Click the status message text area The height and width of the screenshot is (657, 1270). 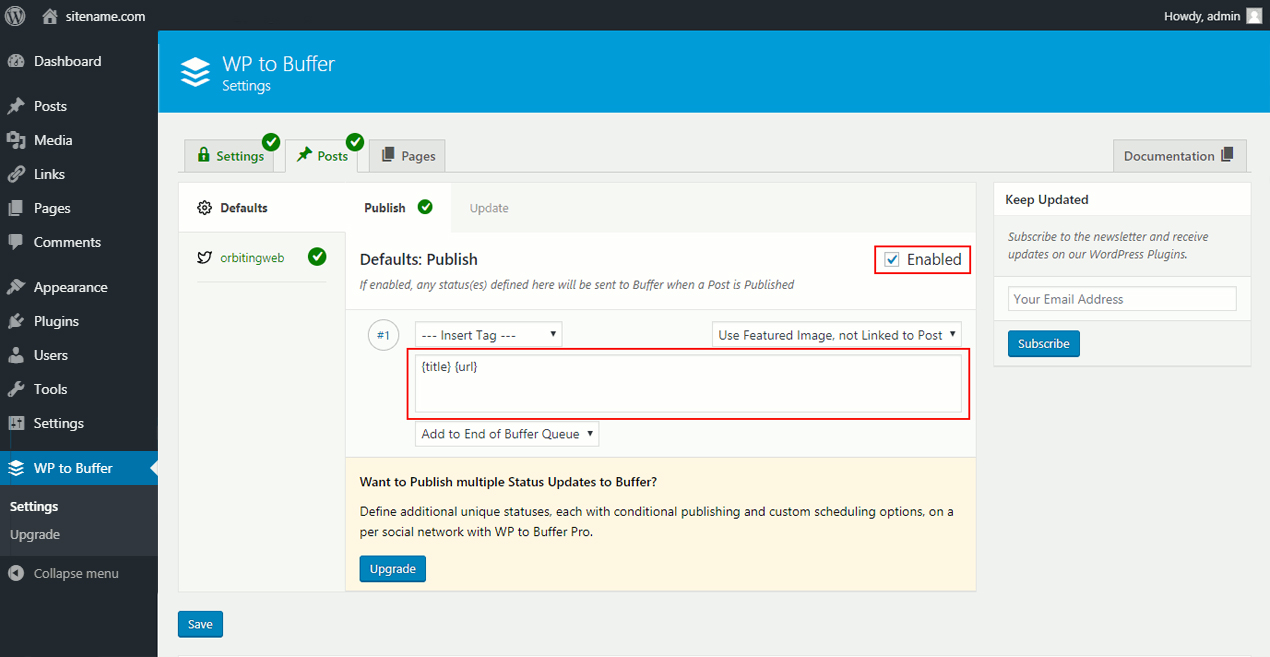click(x=689, y=383)
